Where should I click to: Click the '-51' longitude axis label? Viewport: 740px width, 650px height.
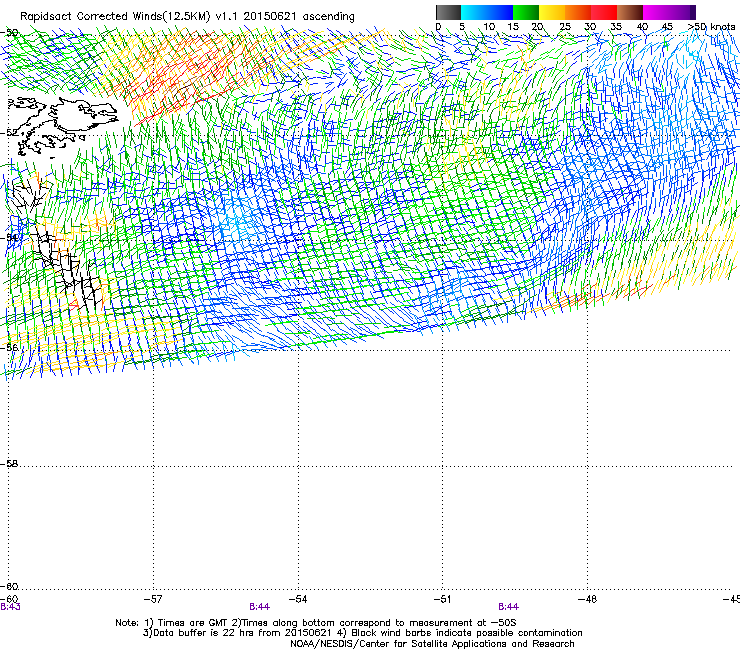(x=442, y=599)
